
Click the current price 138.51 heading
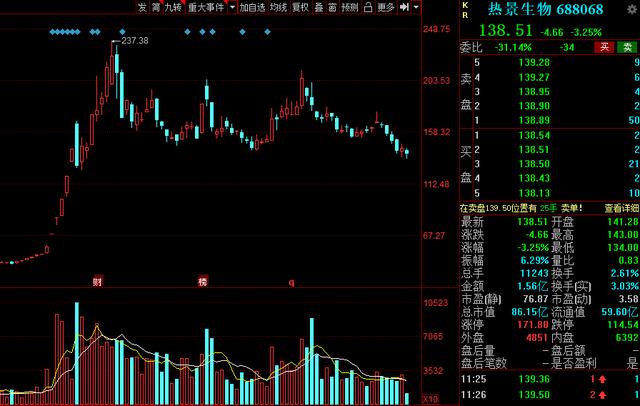click(x=505, y=31)
